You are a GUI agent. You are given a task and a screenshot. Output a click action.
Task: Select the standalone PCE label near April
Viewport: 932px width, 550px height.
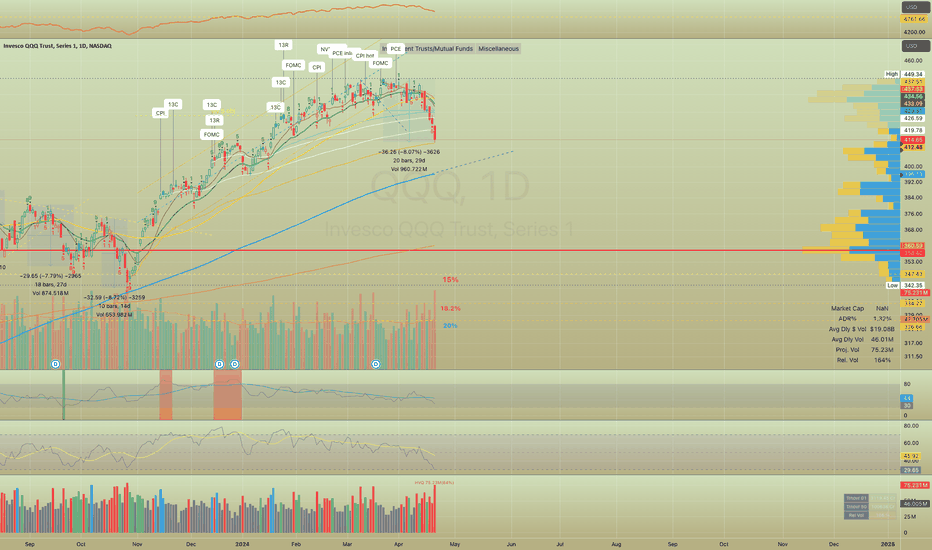pos(395,49)
